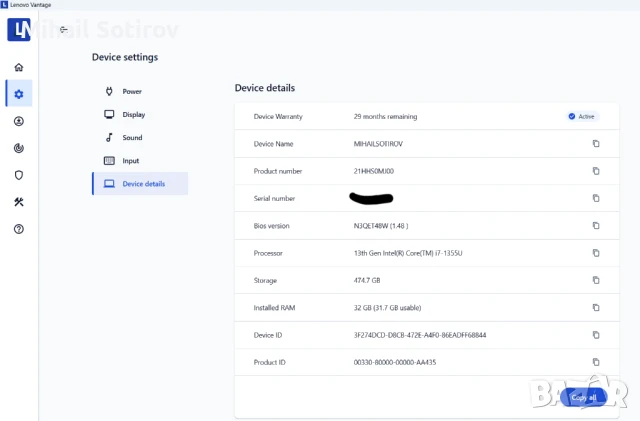Click the 29 months remaining warranty text
Image resolution: width=640 pixels, height=421 pixels.
385,116
